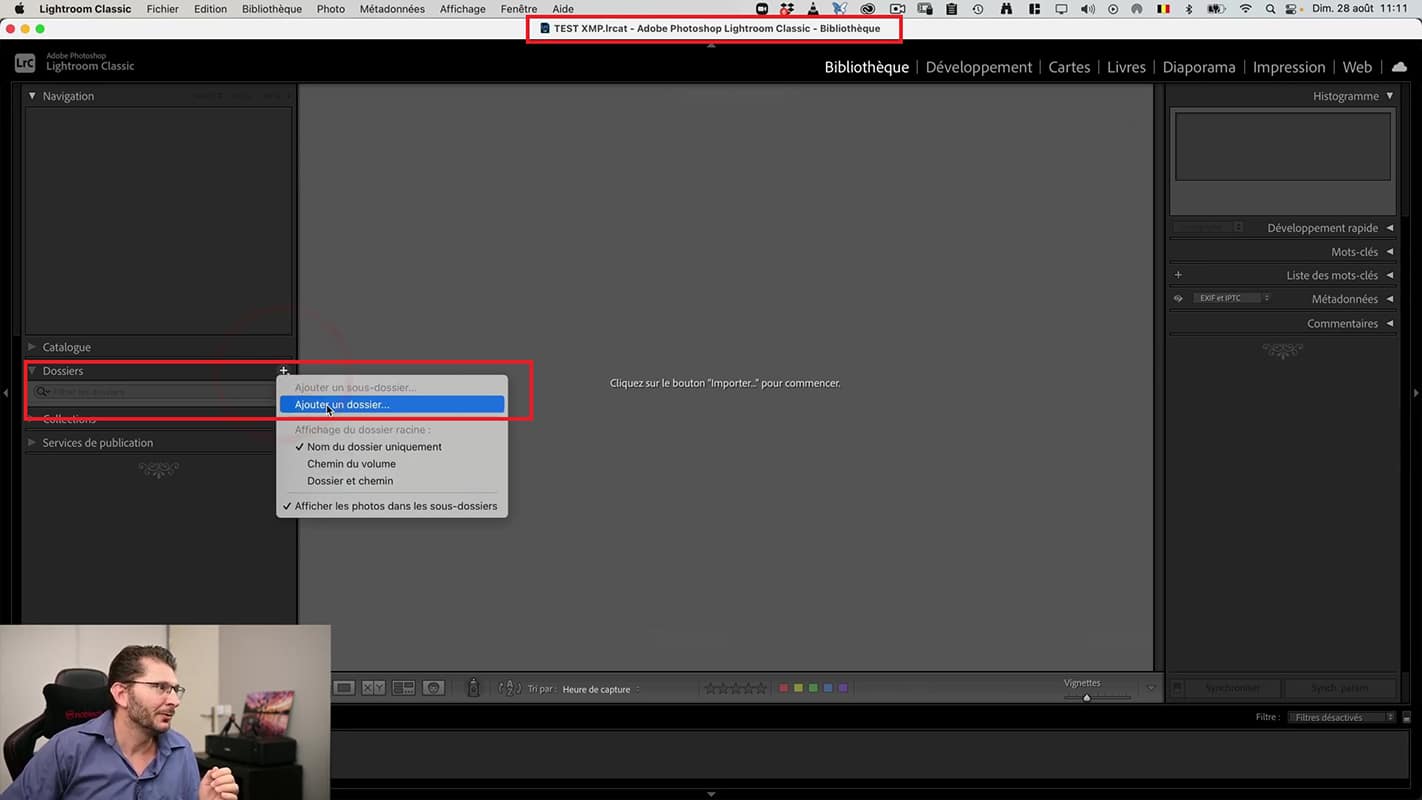
Task: Open toolbar content options arrow
Action: point(1151,688)
